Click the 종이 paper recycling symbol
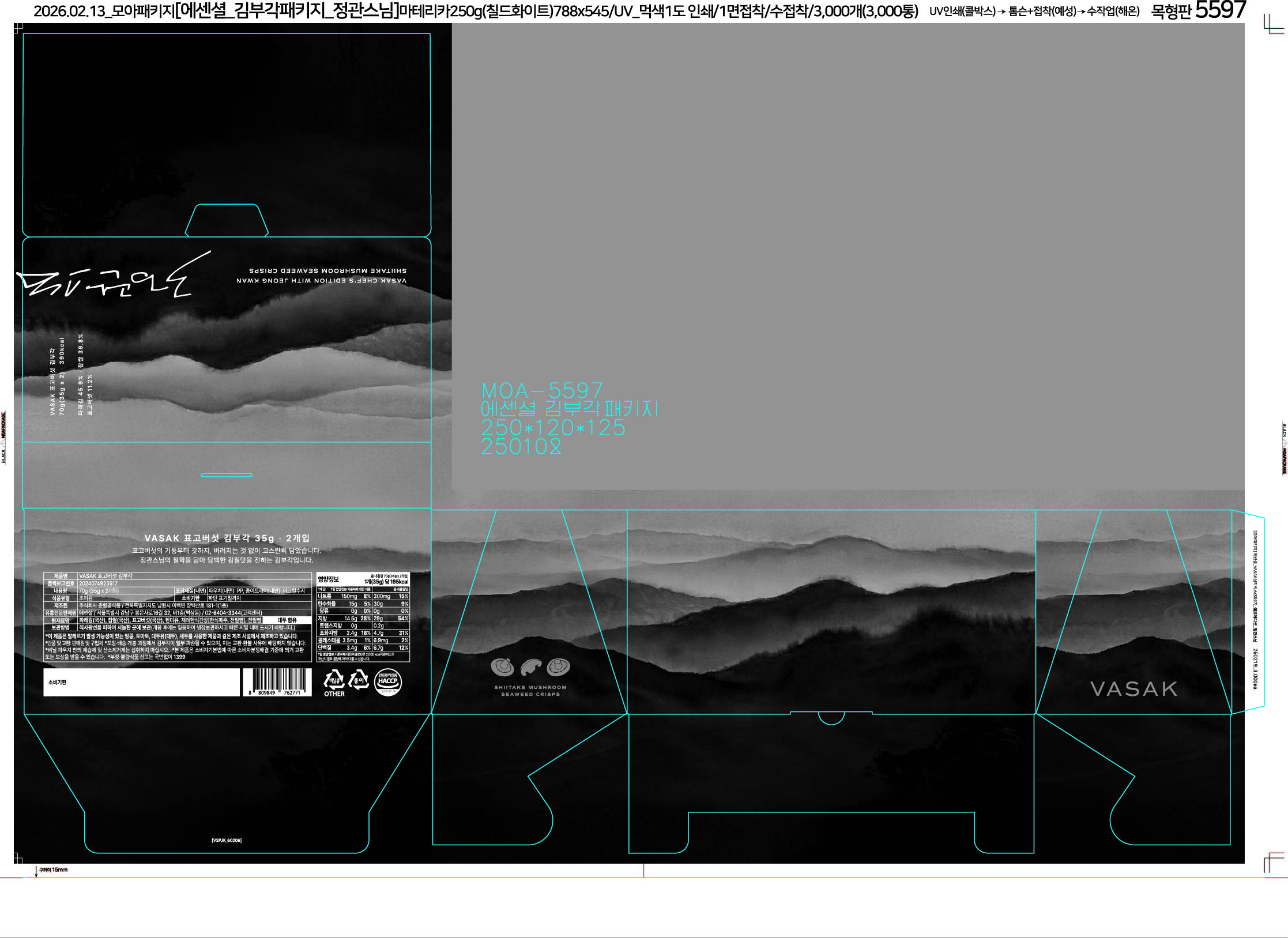 359,680
